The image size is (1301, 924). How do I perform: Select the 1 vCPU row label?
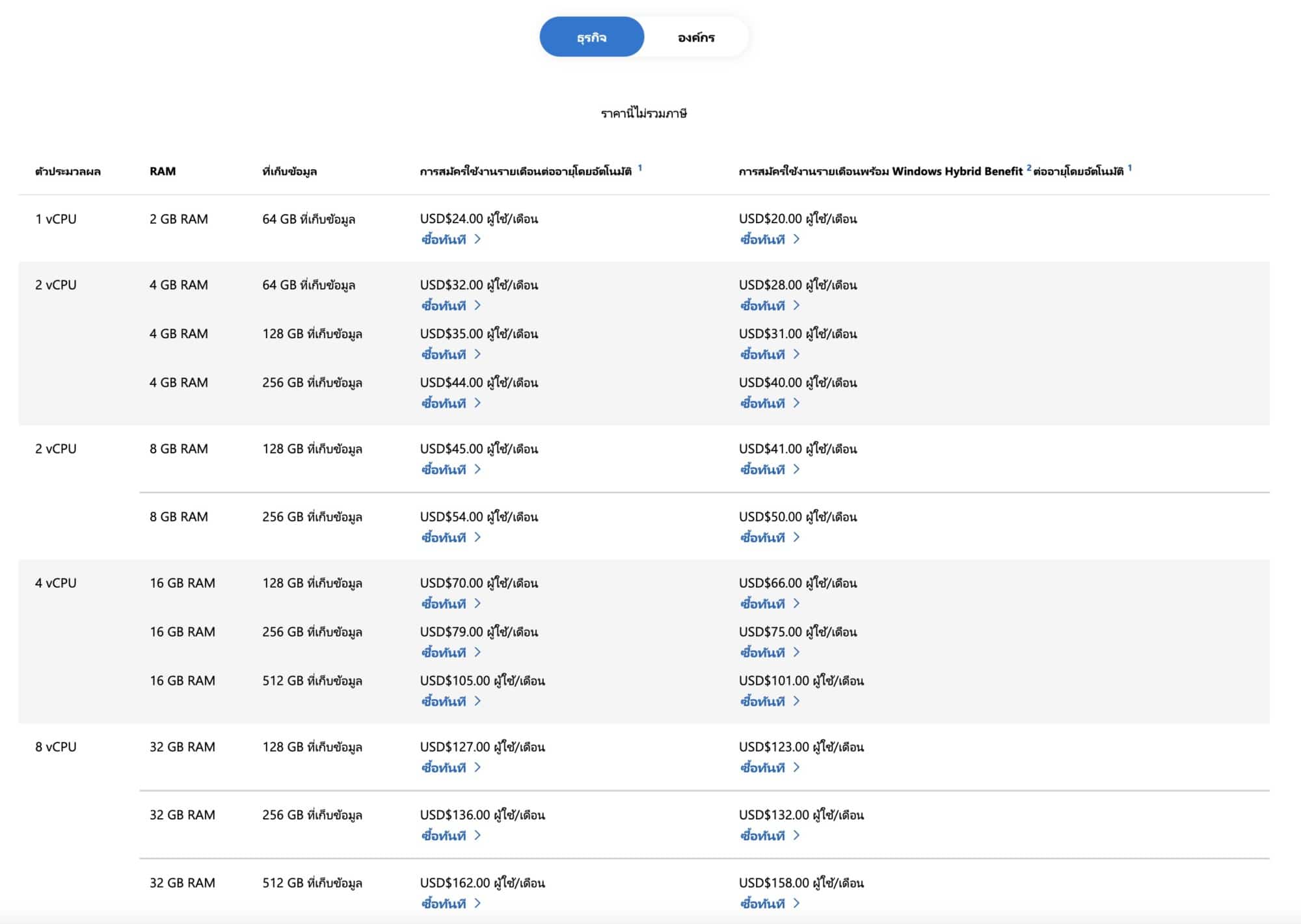click(56, 219)
